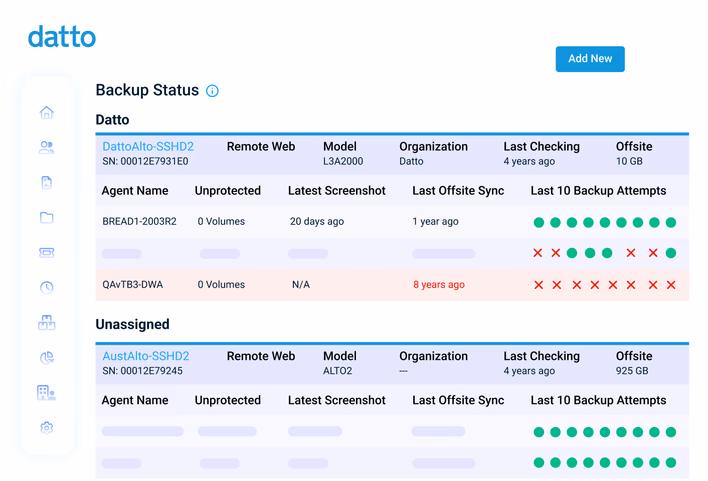708x481 pixels.
Task: Open the users icon in the sidebar
Action: 47,147
